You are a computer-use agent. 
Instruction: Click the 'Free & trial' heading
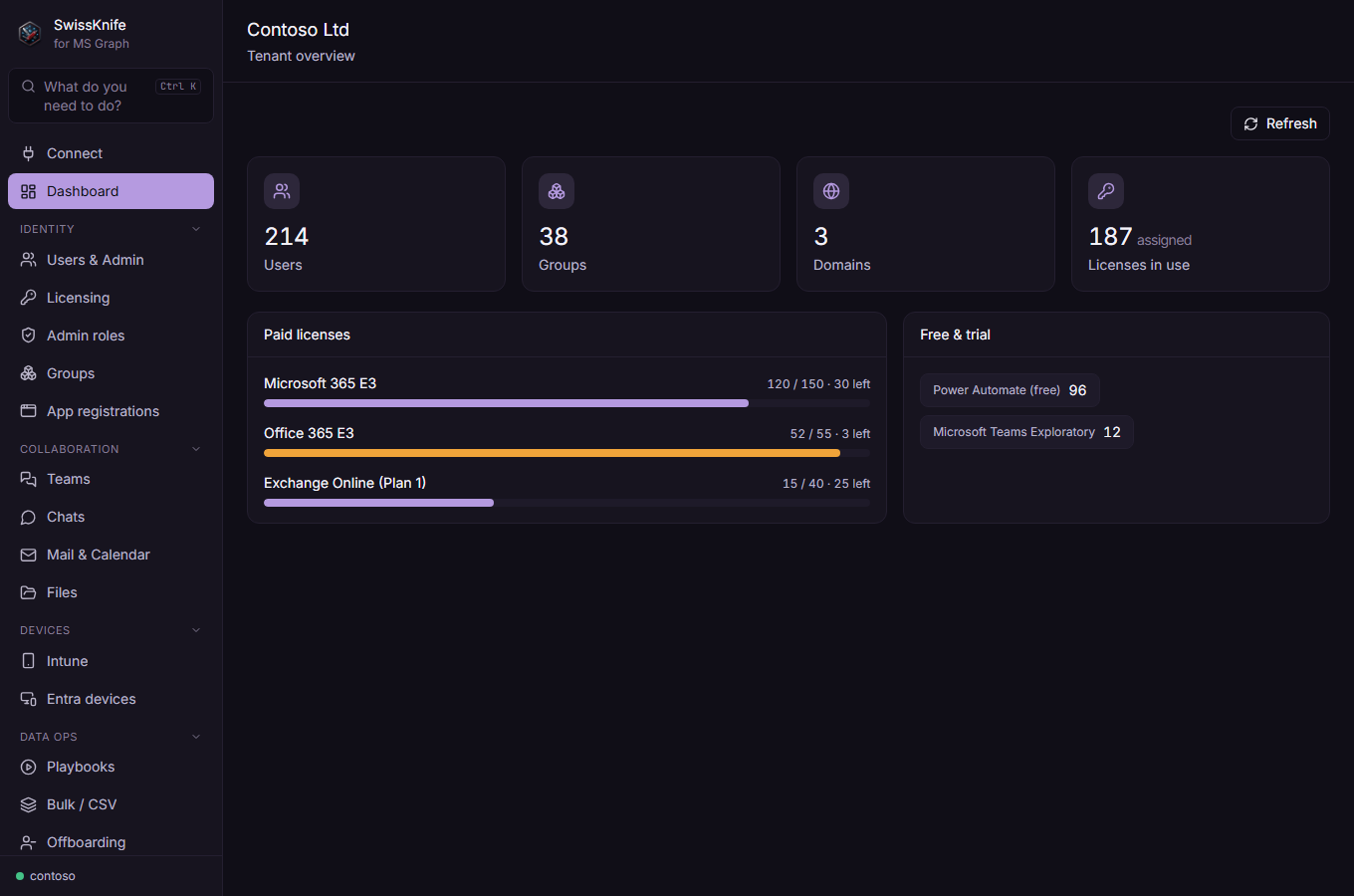pyautogui.click(x=955, y=335)
